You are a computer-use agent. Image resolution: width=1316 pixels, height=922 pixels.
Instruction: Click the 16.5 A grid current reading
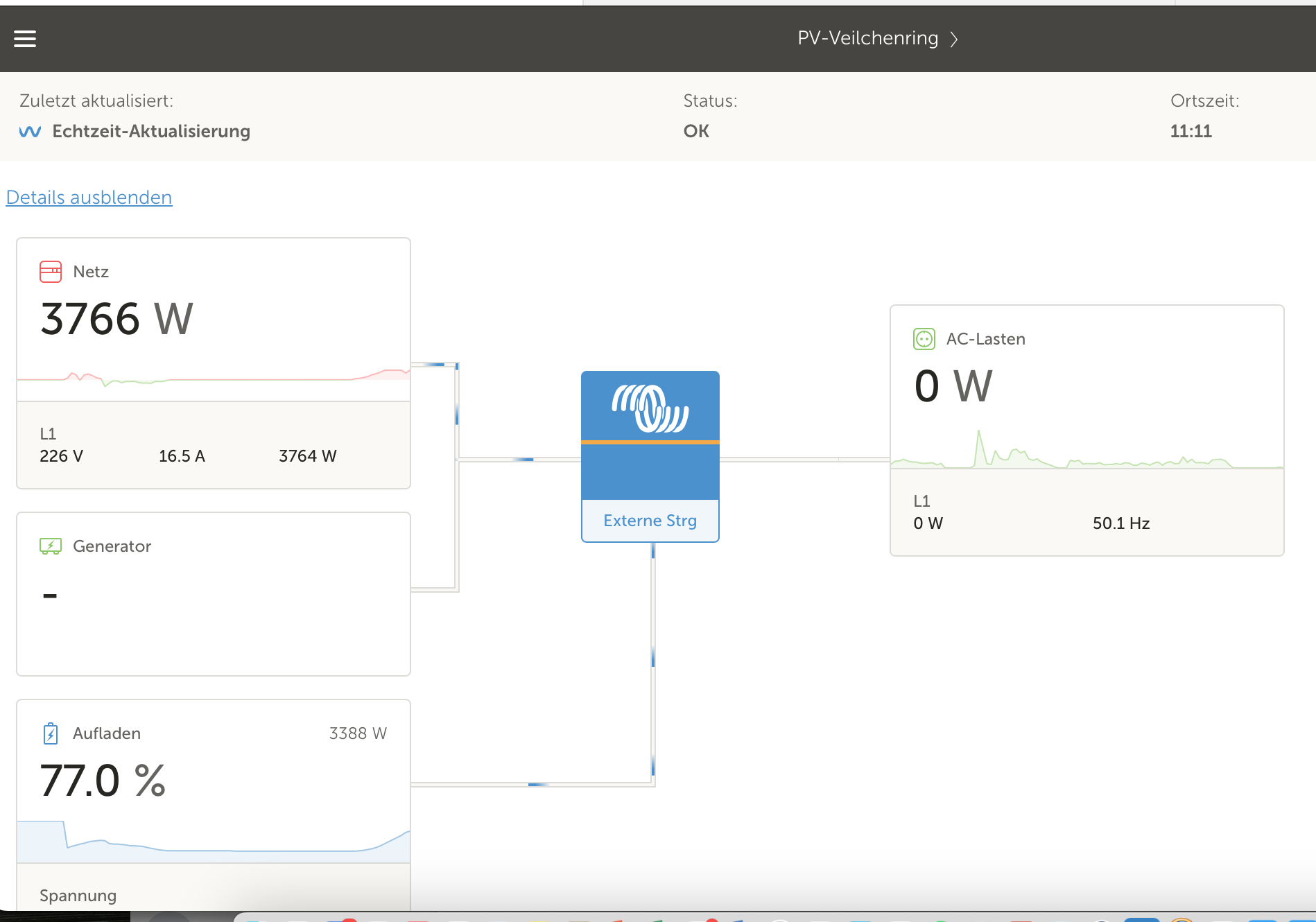(x=182, y=456)
